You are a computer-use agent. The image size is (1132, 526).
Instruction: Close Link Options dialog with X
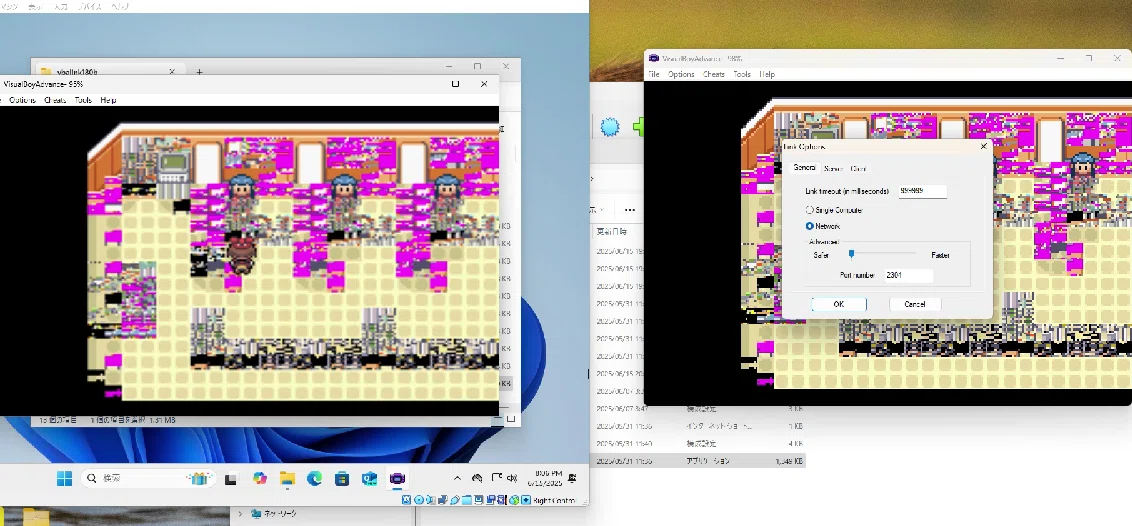[x=983, y=146]
